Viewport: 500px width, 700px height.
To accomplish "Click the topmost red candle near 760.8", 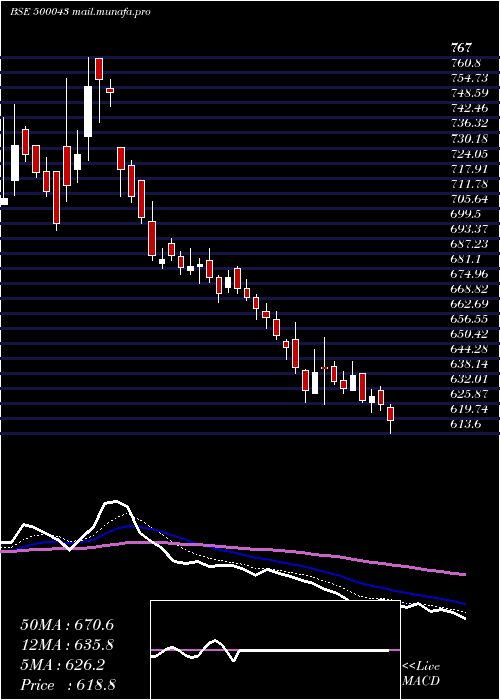I will click(x=99, y=69).
